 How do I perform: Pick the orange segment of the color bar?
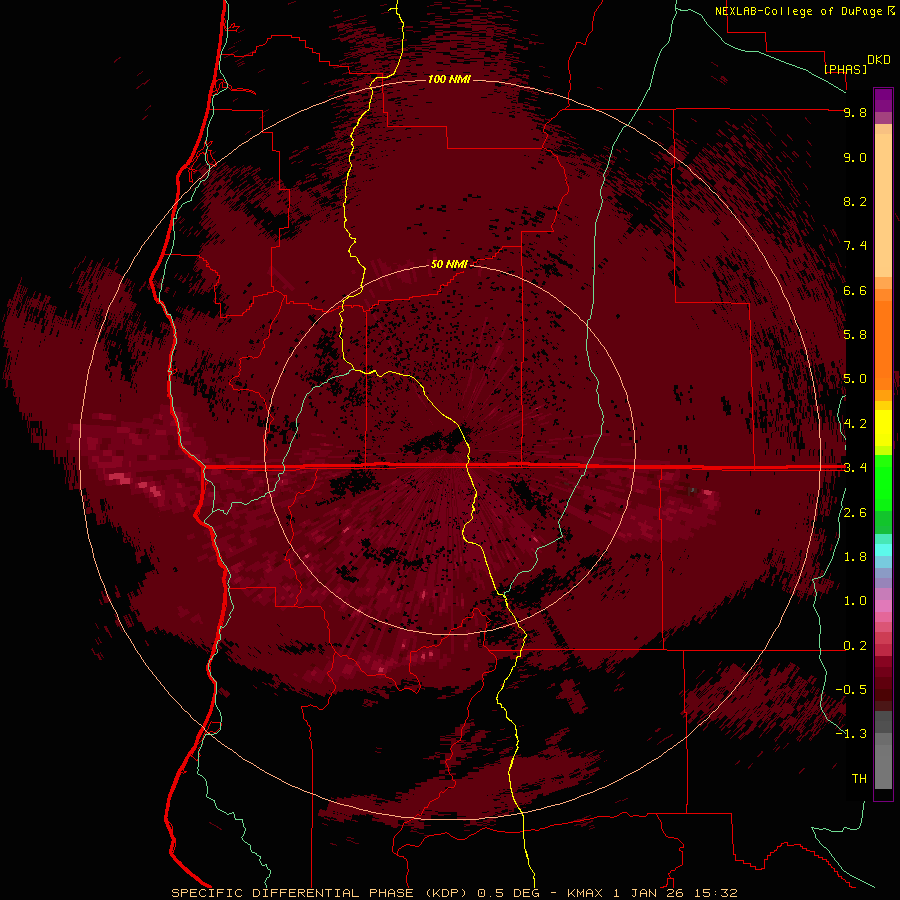click(x=883, y=345)
